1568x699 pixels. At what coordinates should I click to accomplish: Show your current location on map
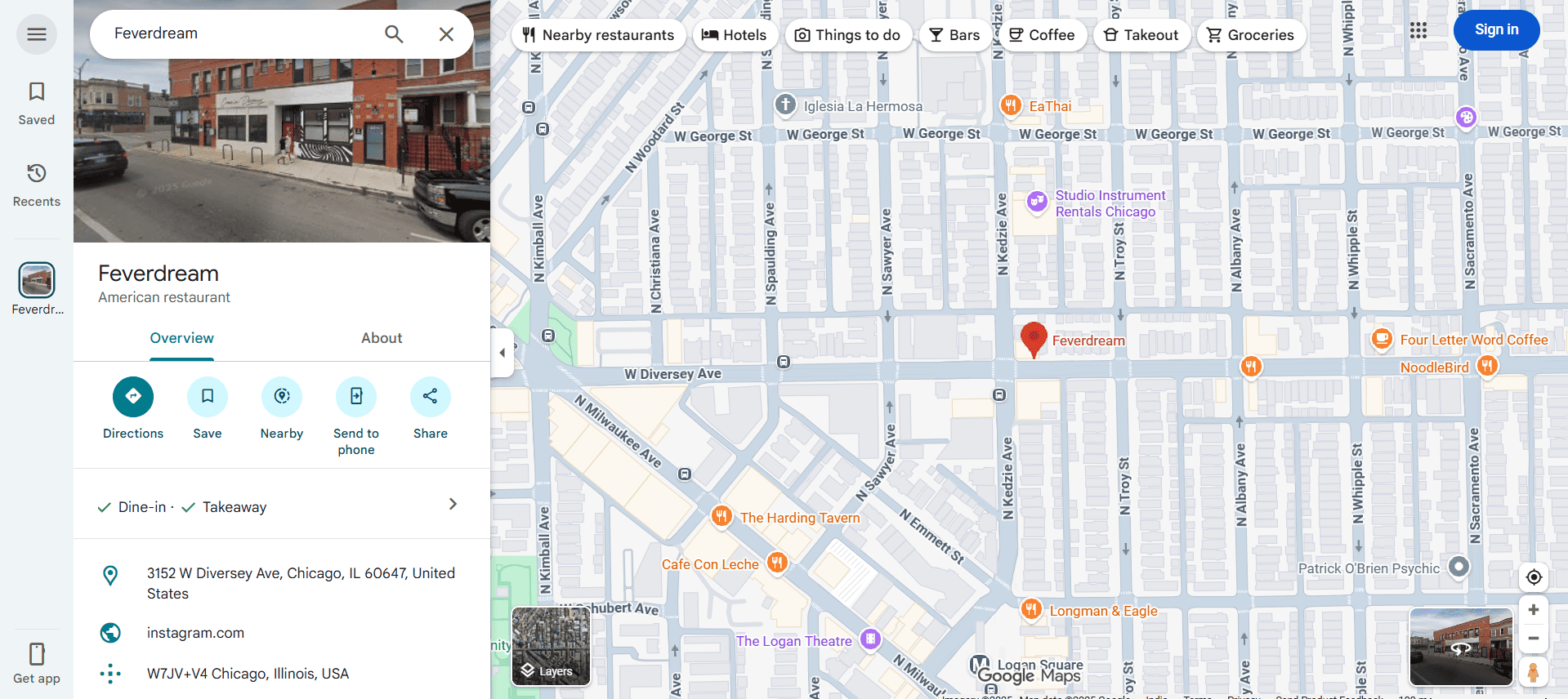coord(1534,577)
